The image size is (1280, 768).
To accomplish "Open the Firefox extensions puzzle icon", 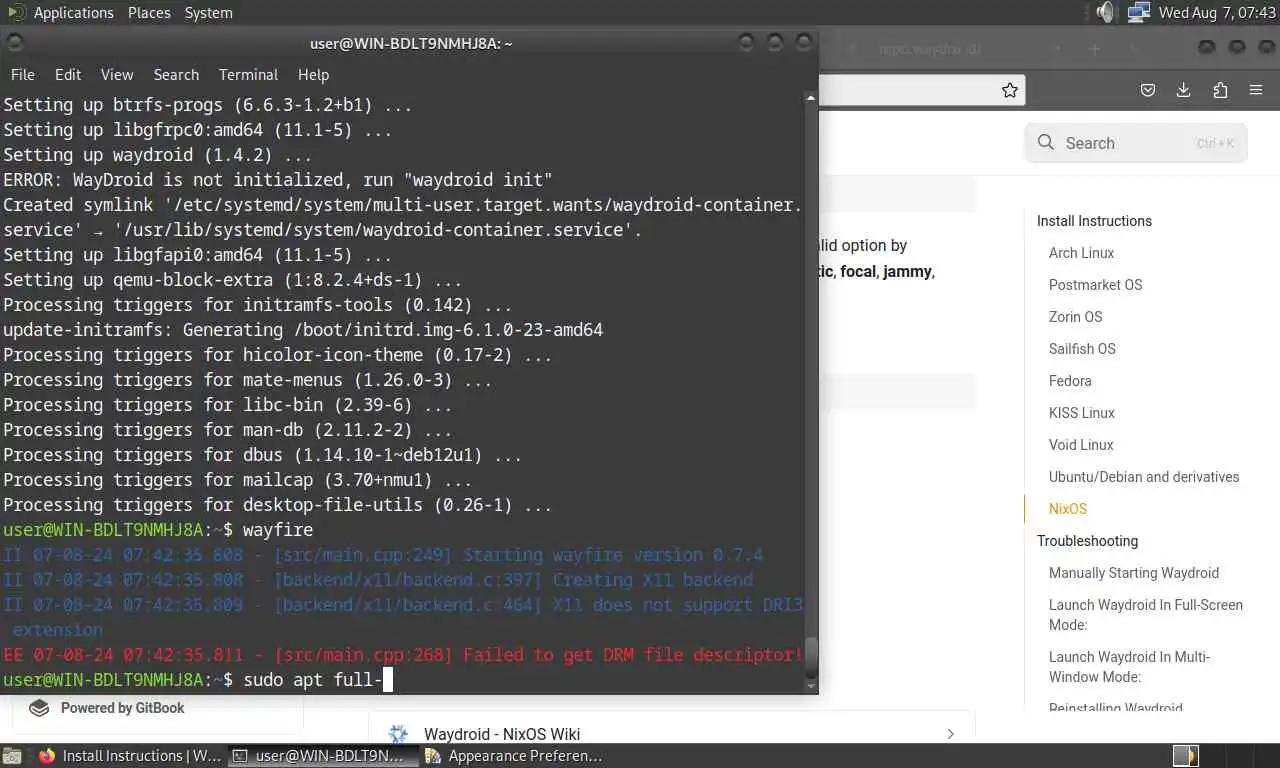I will [x=1220, y=90].
